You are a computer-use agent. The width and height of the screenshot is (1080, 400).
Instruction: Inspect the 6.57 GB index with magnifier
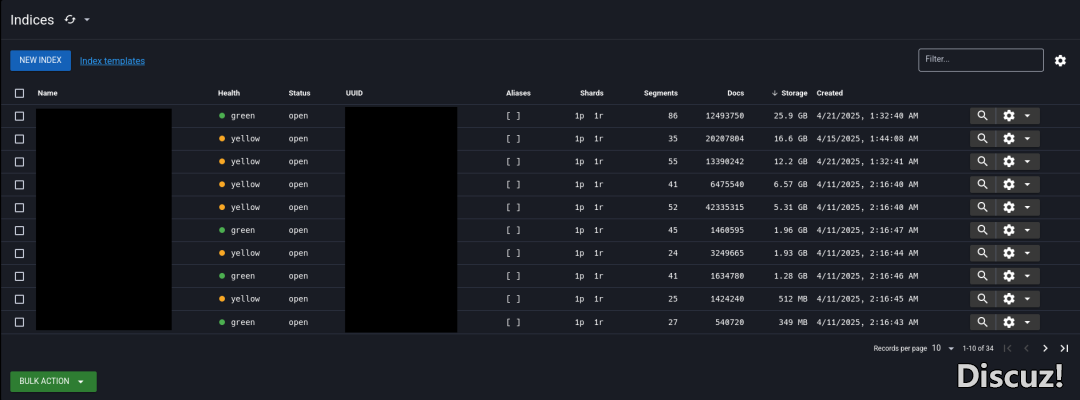coord(982,185)
